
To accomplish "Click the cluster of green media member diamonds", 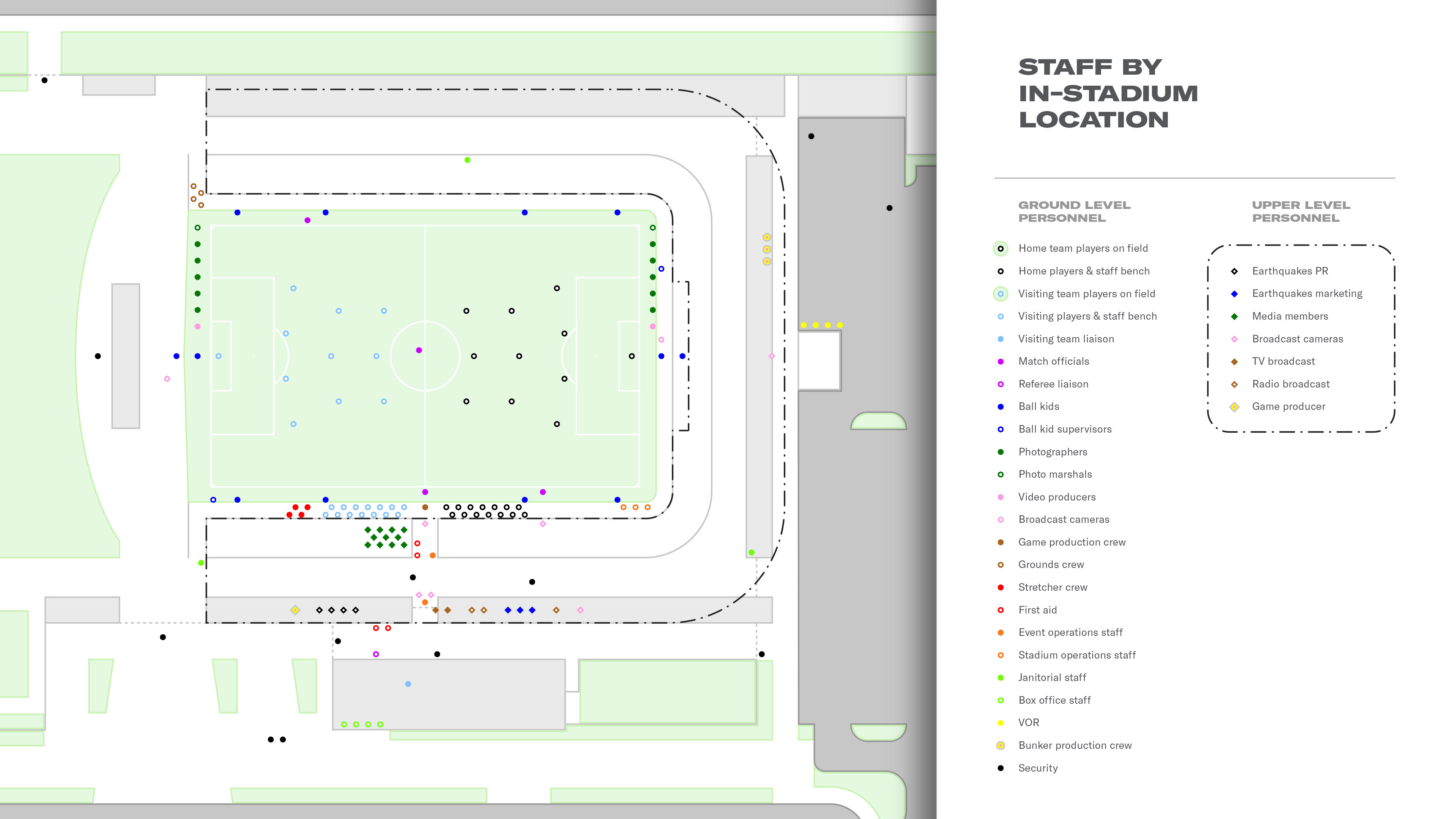I will click(386, 538).
